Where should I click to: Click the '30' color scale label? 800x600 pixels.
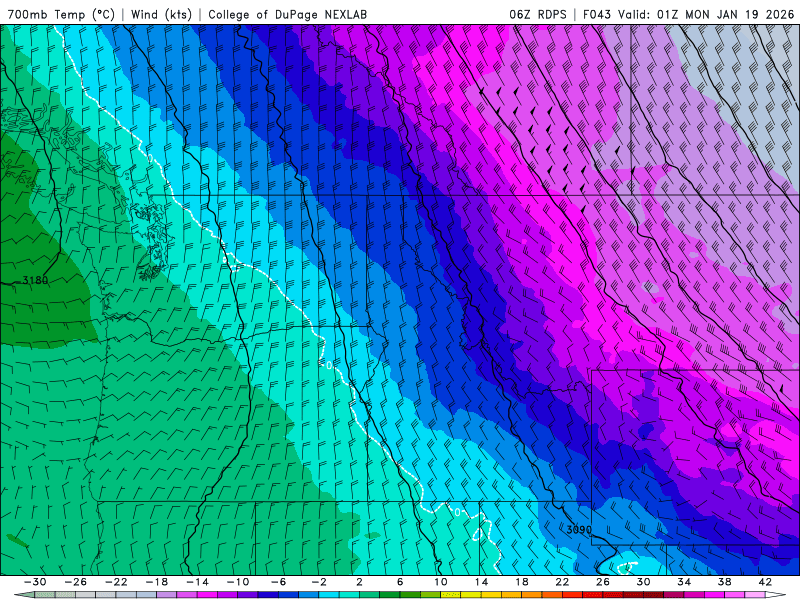(x=643, y=582)
